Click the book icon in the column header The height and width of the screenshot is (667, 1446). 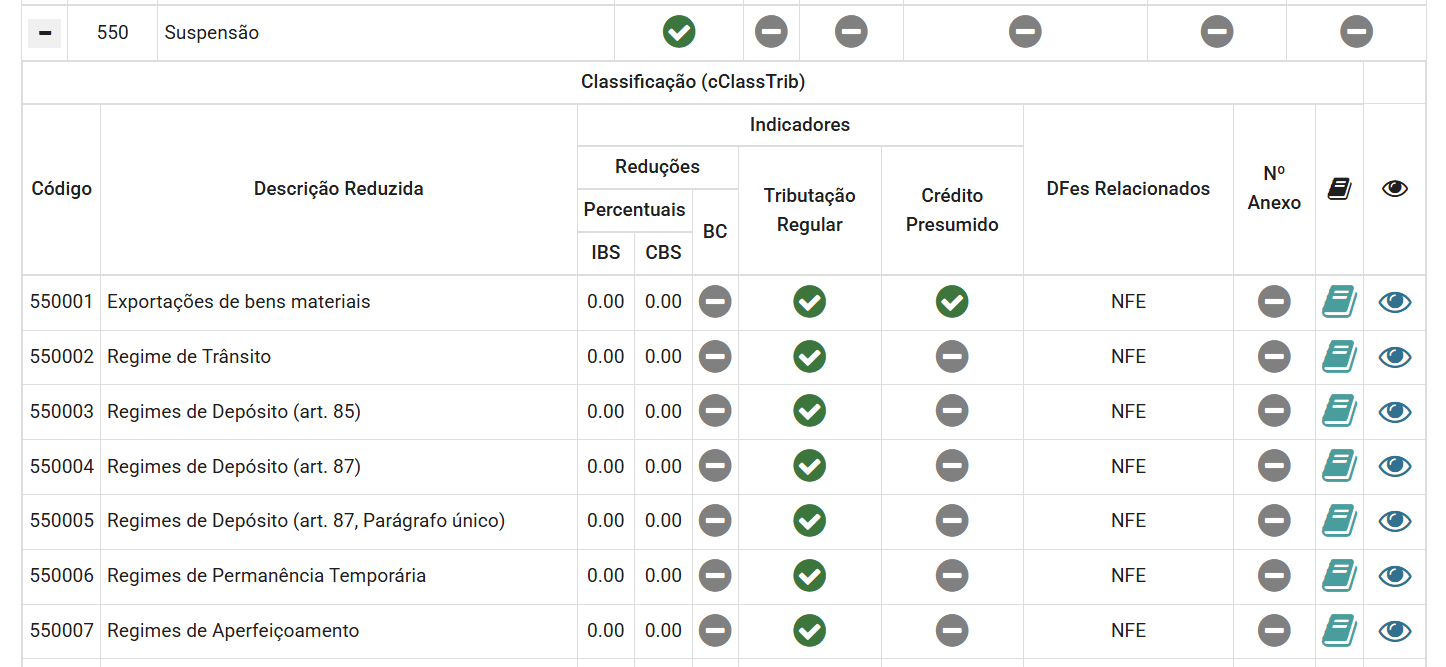point(1339,189)
